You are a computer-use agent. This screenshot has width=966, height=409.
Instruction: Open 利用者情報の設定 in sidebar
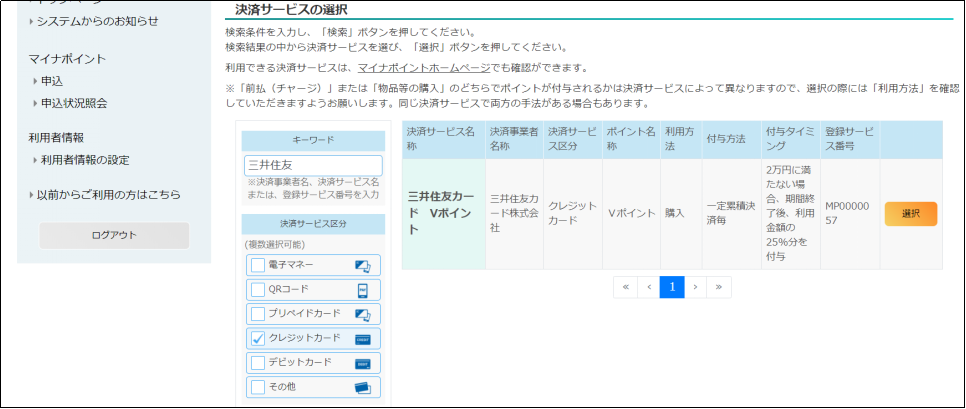(x=84, y=160)
